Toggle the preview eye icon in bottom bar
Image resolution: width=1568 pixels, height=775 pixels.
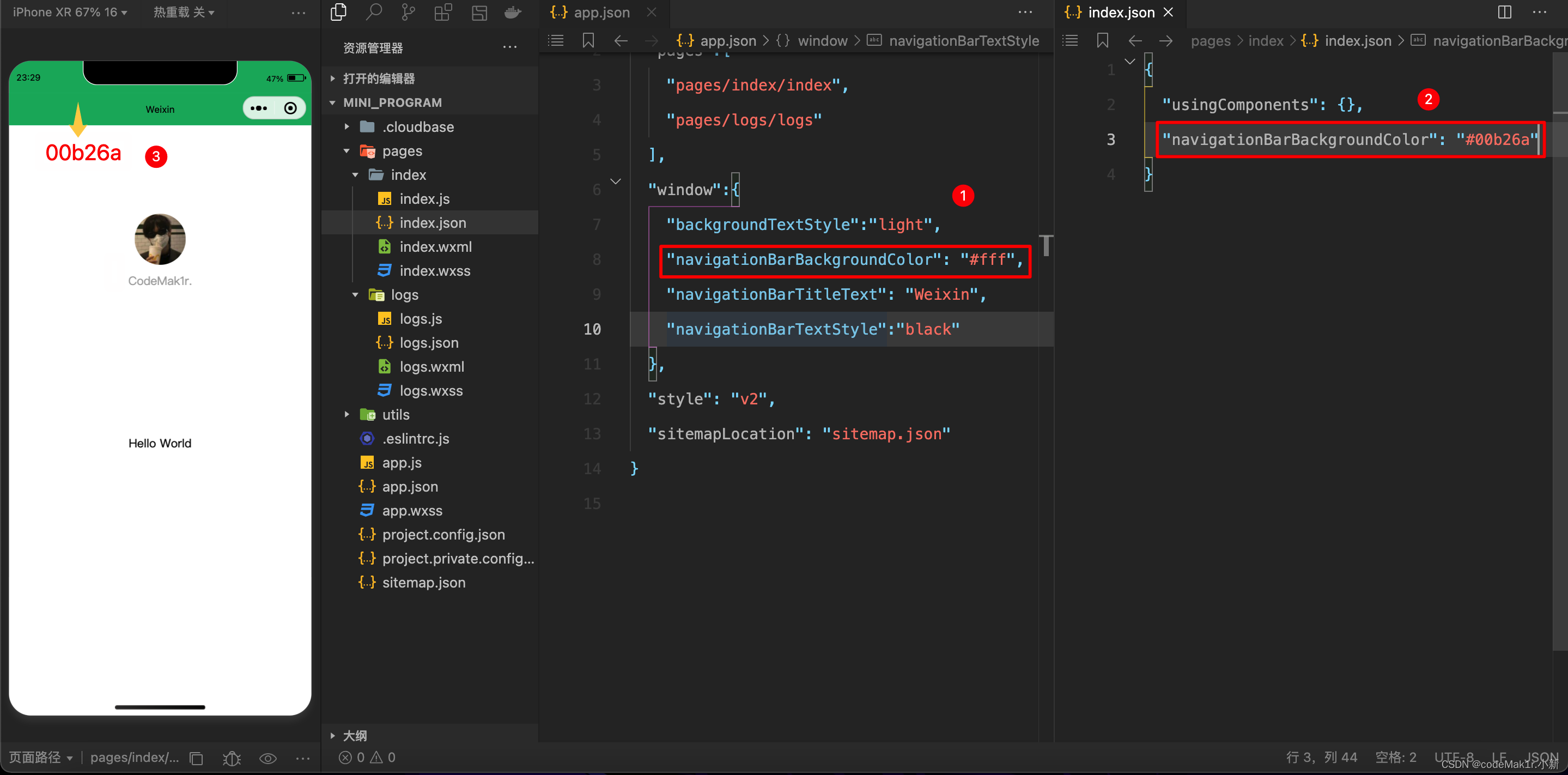coord(268,758)
